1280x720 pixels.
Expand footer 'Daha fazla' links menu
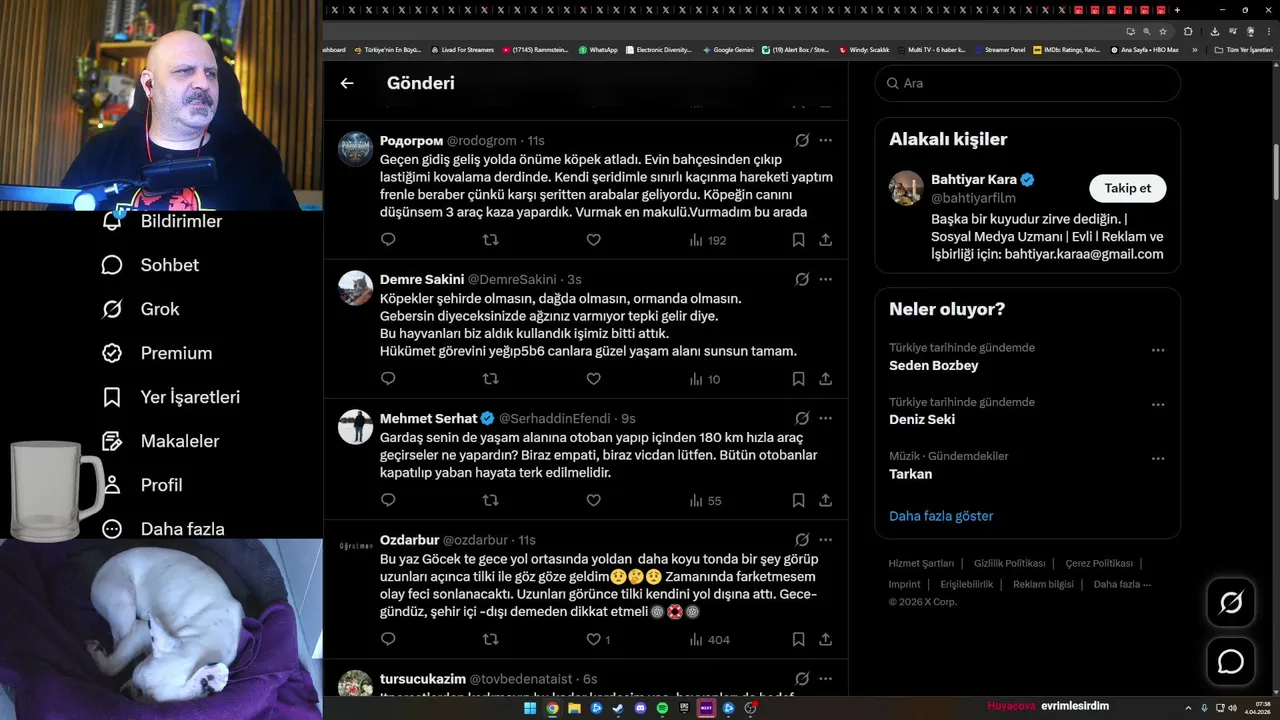(x=1122, y=584)
